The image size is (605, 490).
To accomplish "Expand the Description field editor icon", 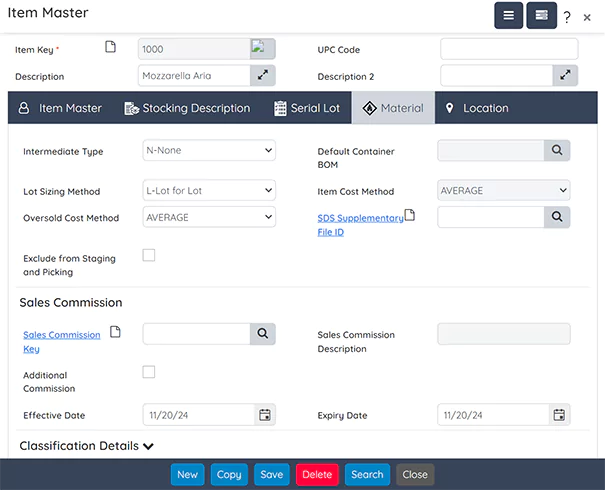I will click(263, 76).
